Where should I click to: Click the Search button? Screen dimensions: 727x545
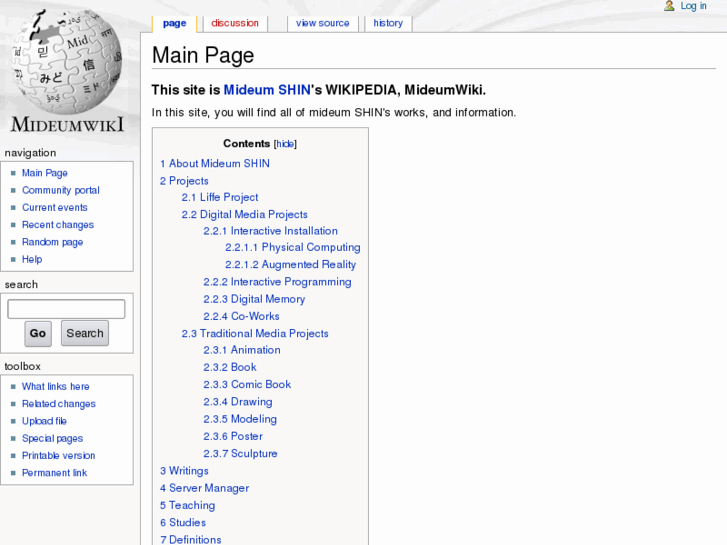click(85, 333)
